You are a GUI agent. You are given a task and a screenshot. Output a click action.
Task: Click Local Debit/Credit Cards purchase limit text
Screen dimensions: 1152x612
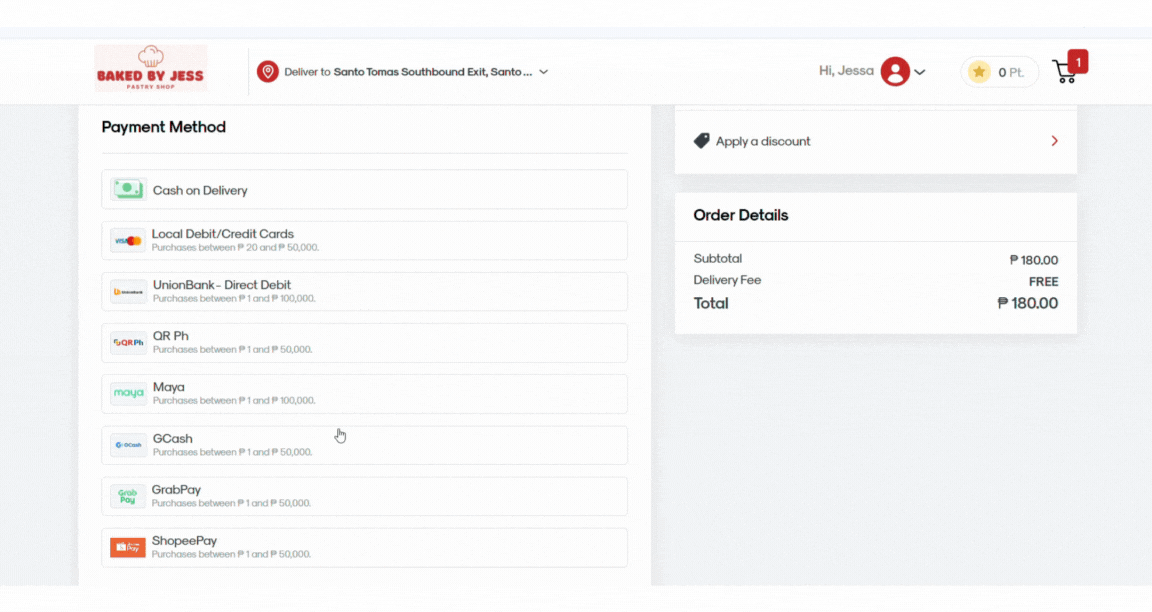[x=235, y=248]
